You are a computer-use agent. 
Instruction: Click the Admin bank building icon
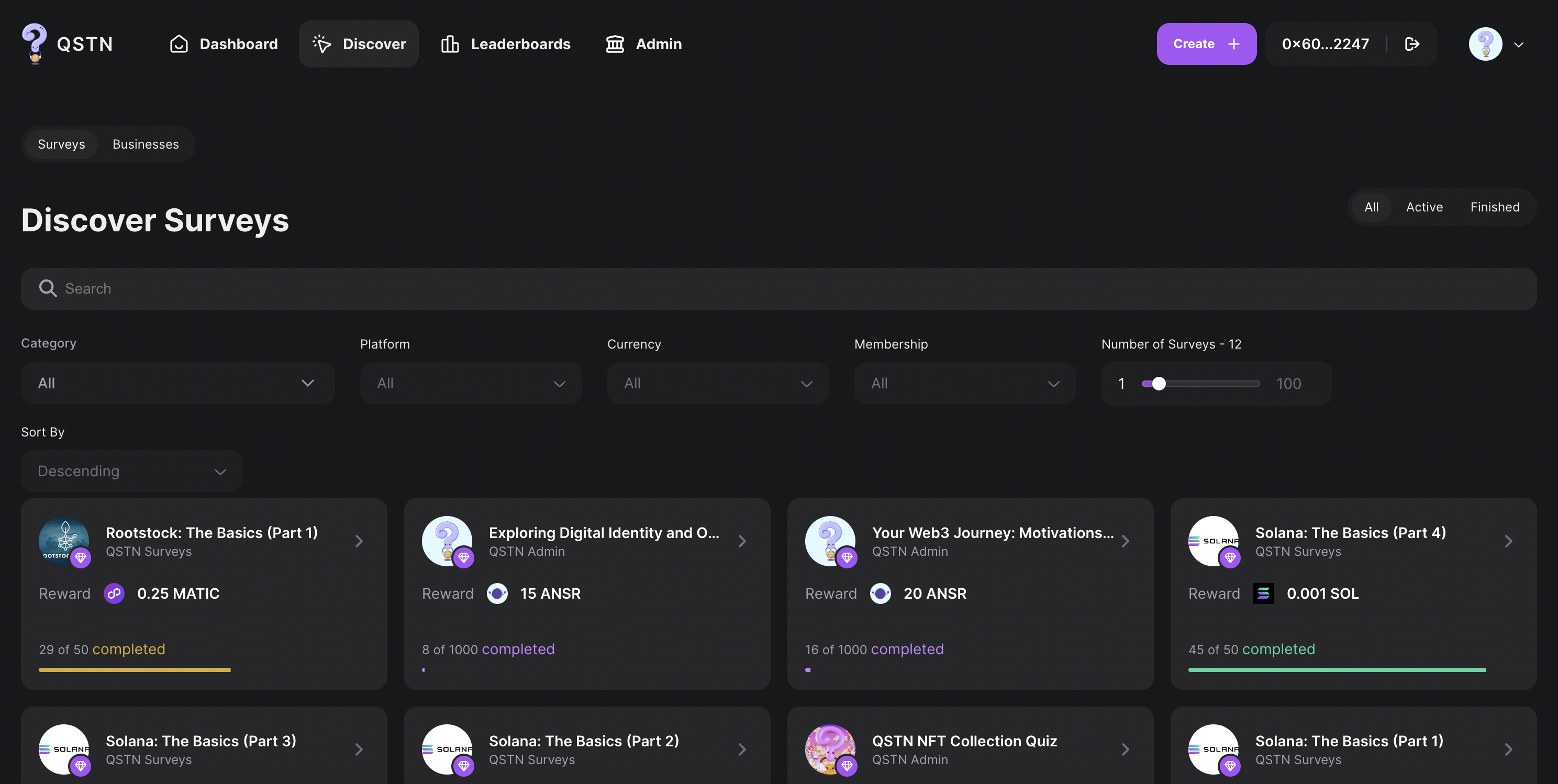tap(615, 44)
